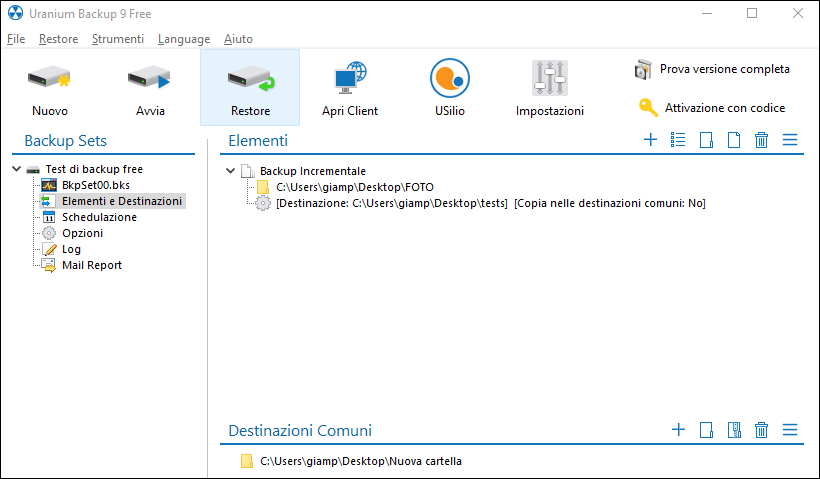Click the Restore drive icon in toolbar
The width and height of the screenshot is (820, 479).
click(250, 79)
